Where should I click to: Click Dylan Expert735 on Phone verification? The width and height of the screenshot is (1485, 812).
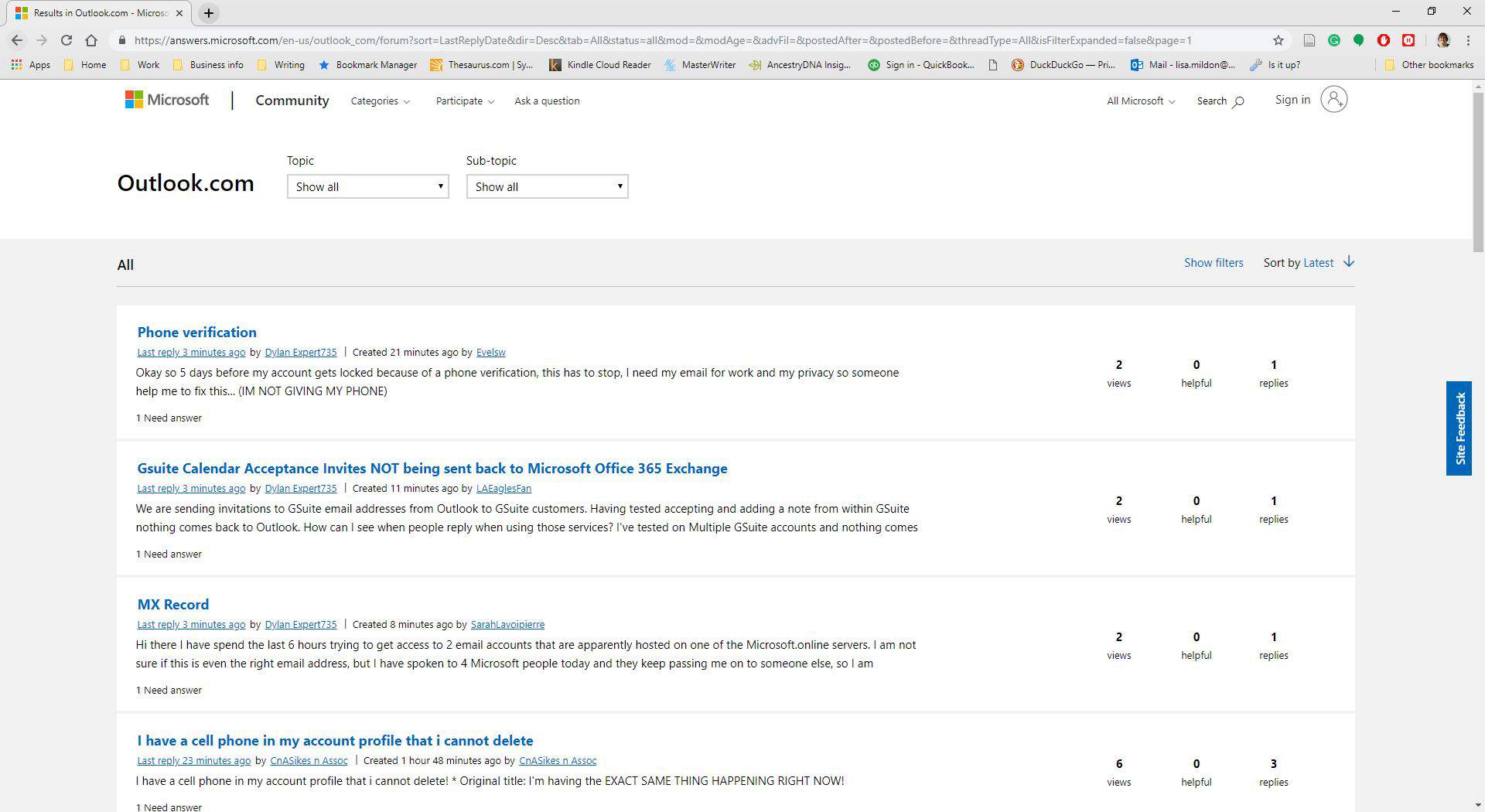pyautogui.click(x=301, y=353)
